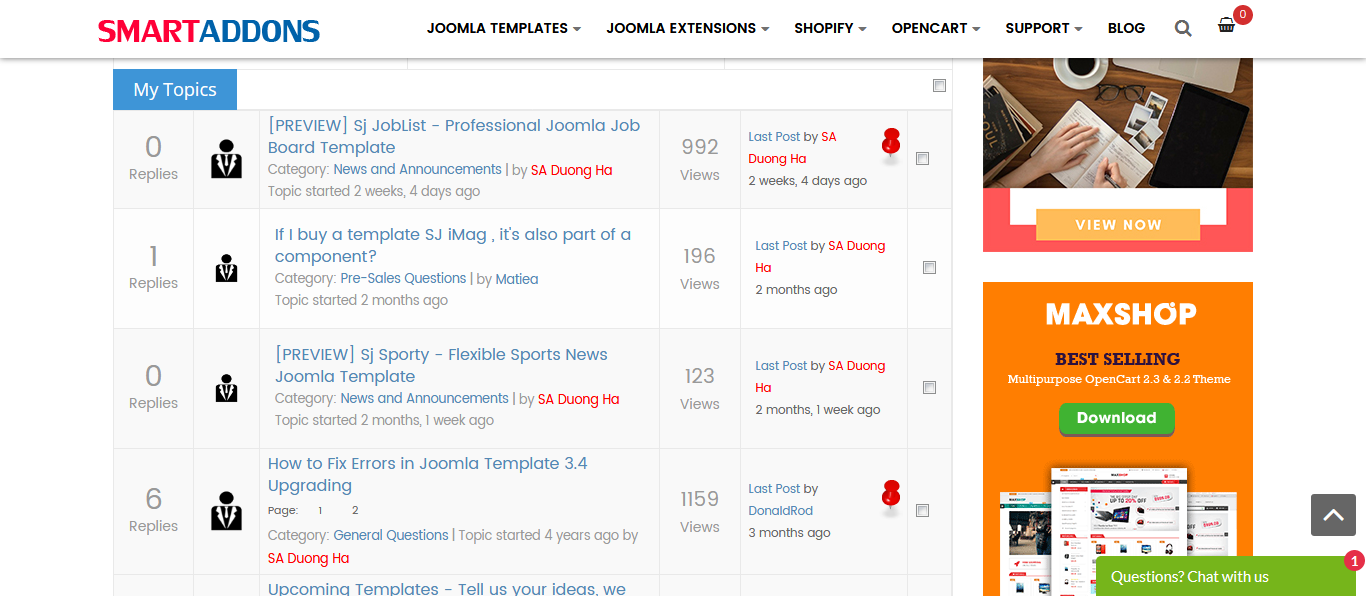The height and width of the screenshot is (596, 1366).
Task: Open author Matiea's profile
Action: 517,279
